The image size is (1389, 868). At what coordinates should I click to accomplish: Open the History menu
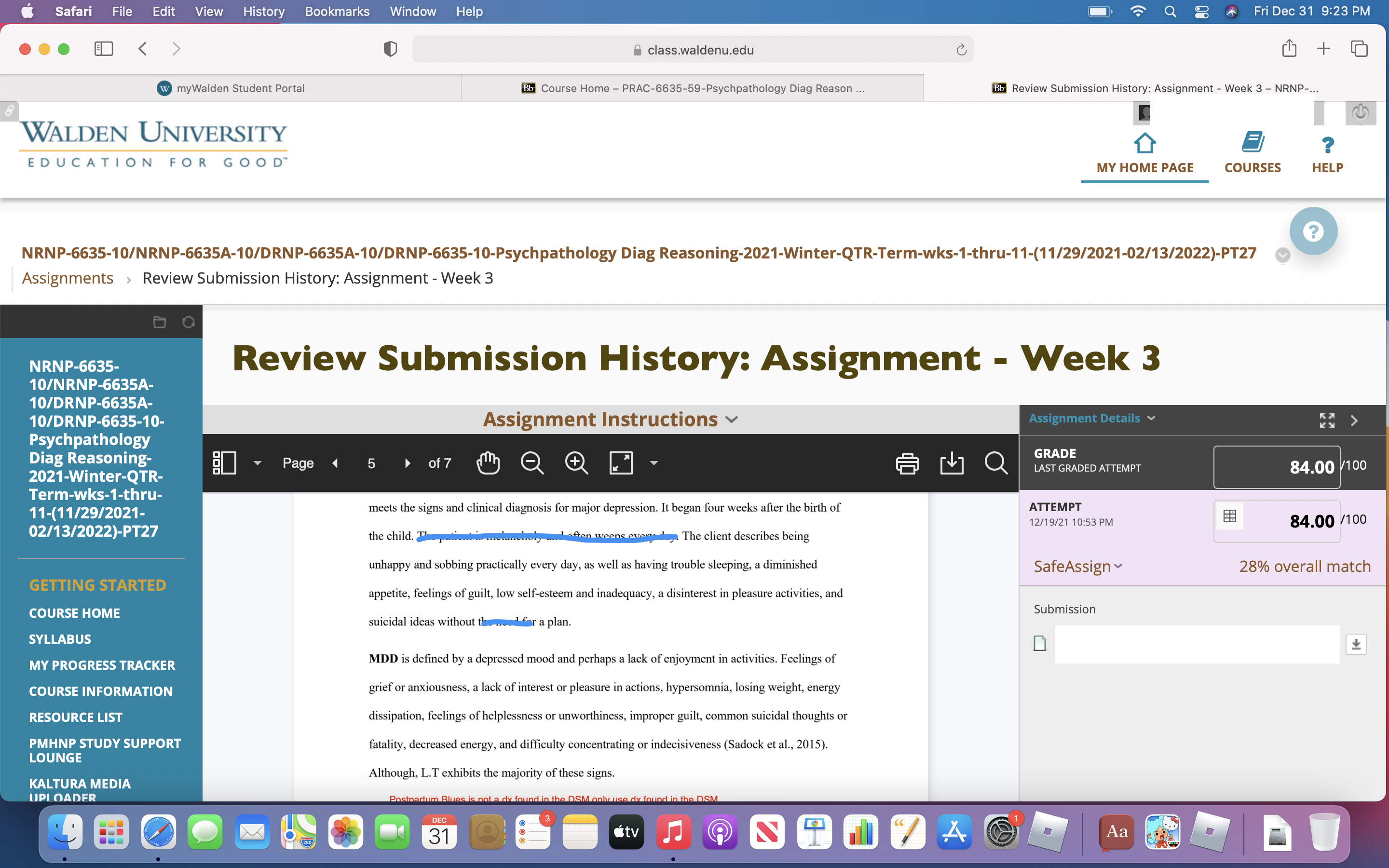(x=263, y=12)
